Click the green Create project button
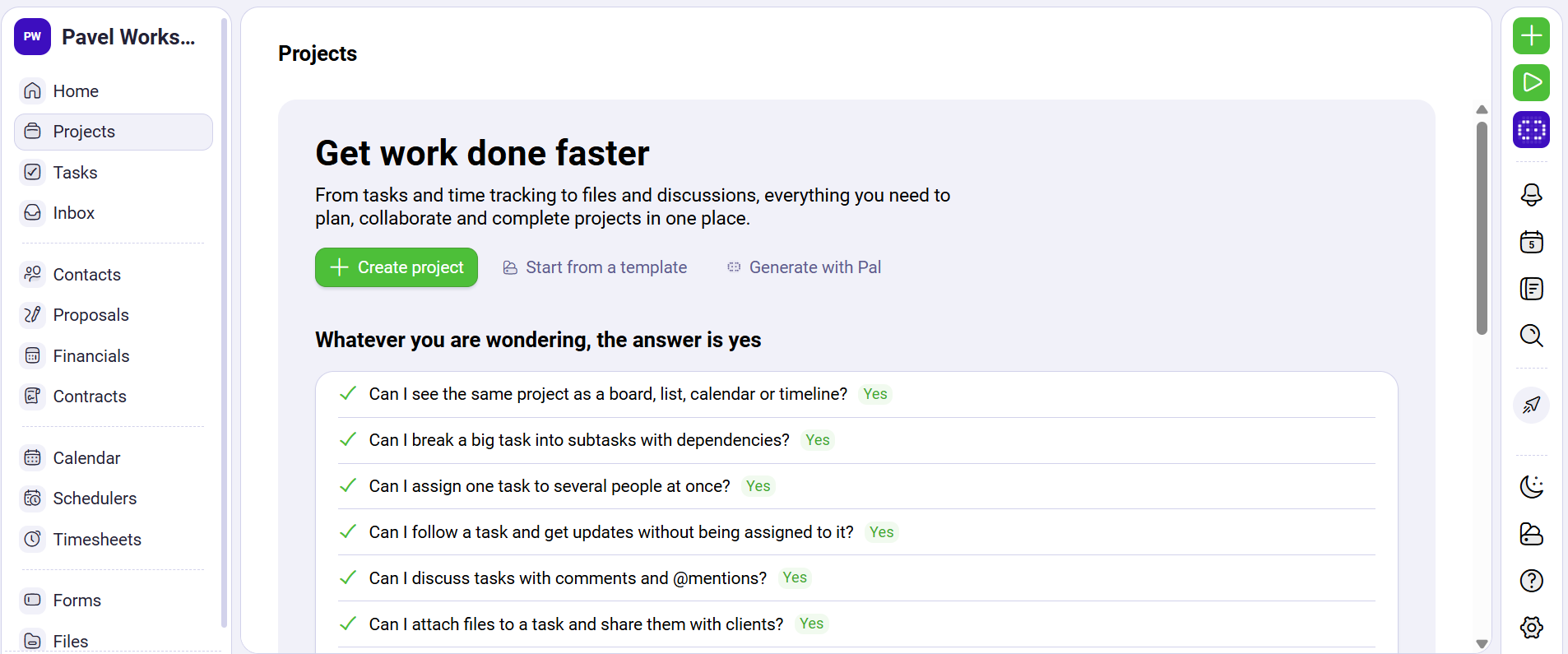This screenshot has width=1568, height=654. (x=397, y=267)
